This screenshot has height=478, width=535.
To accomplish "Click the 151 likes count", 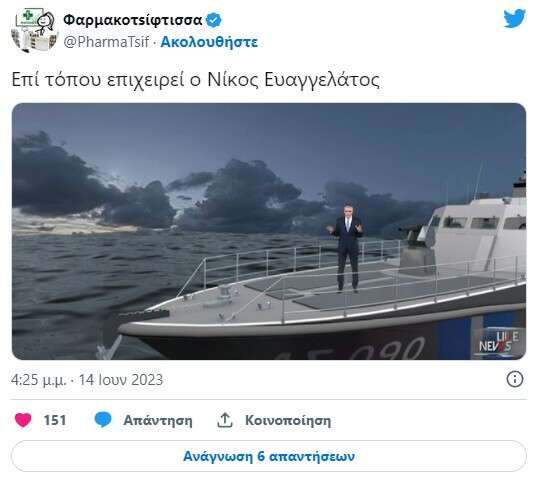I will pyautogui.click(x=55, y=420).
